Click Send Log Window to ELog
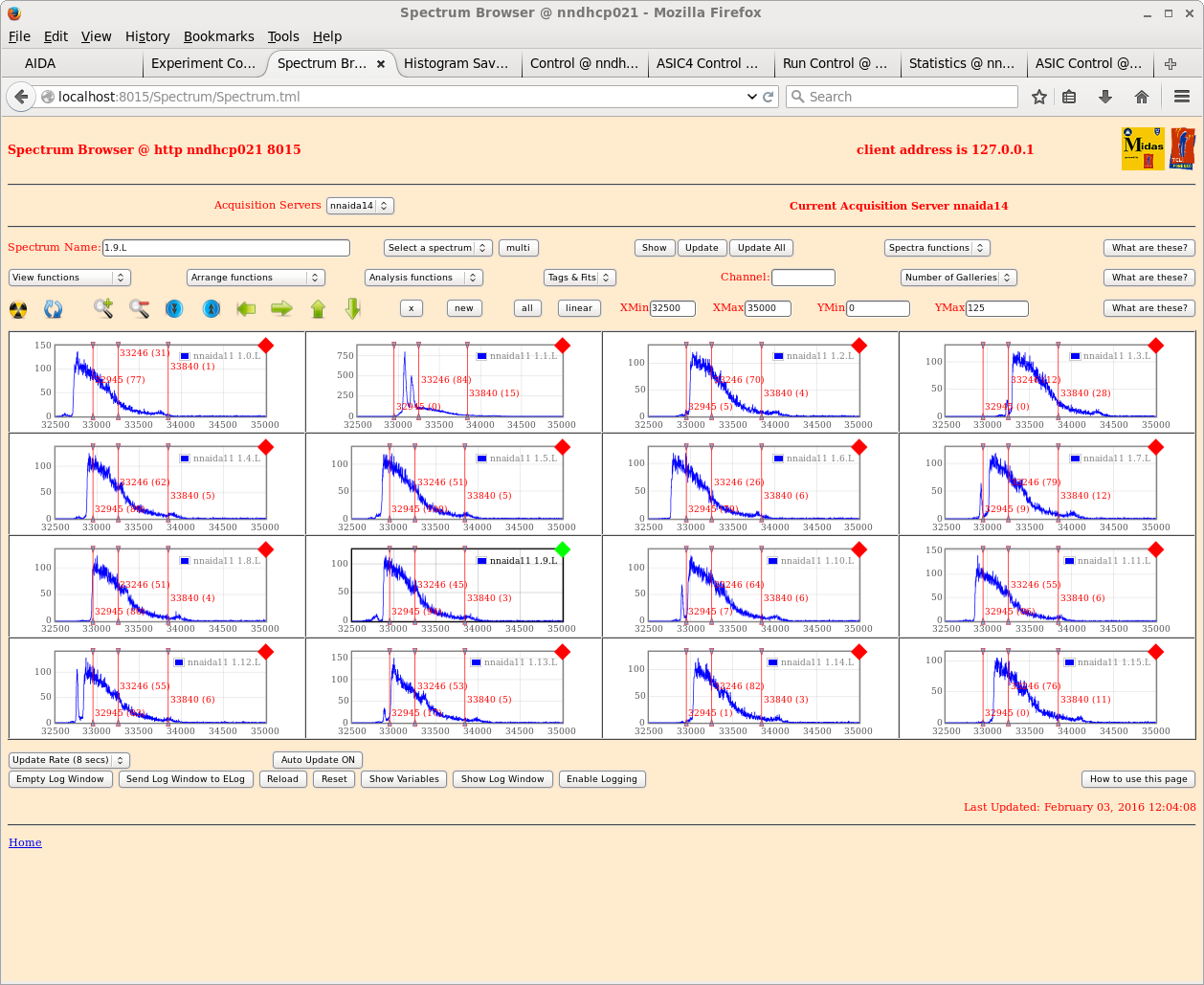Image resolution: width=1204 pixels, height=985 pixels. pyautogui.click(x=186, y=779)
